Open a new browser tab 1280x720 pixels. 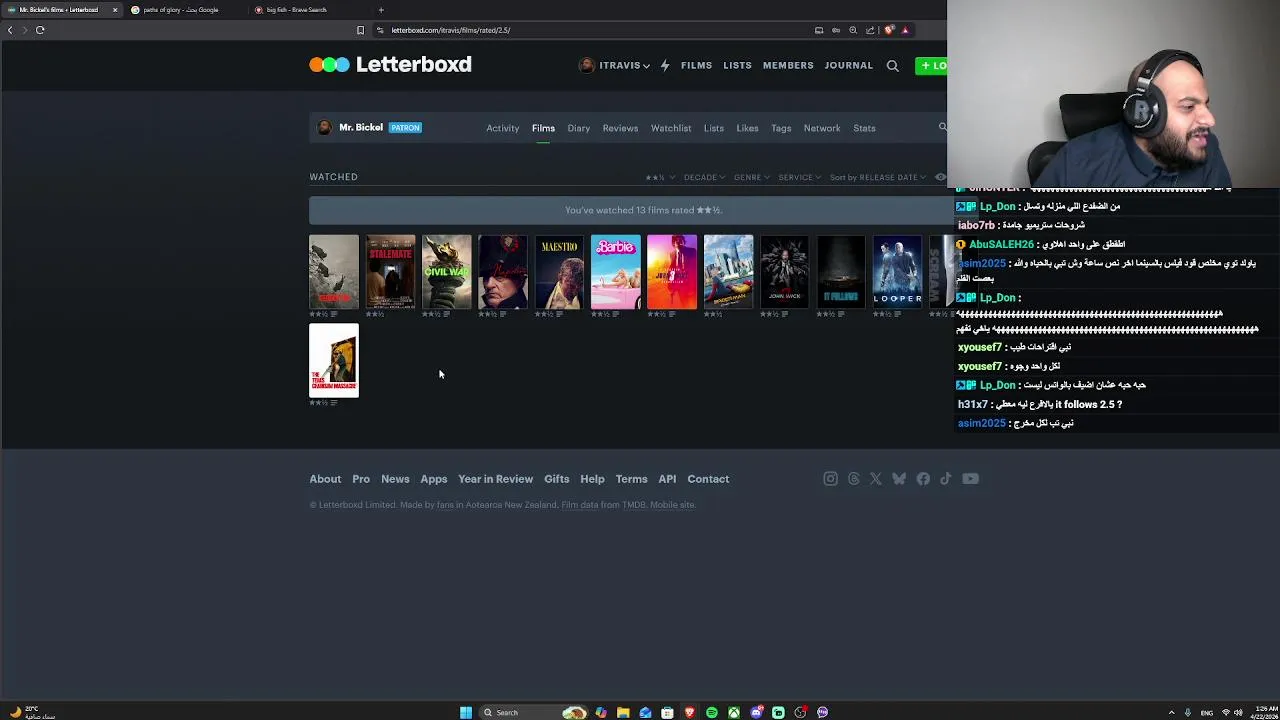click(x=381, y=10)
